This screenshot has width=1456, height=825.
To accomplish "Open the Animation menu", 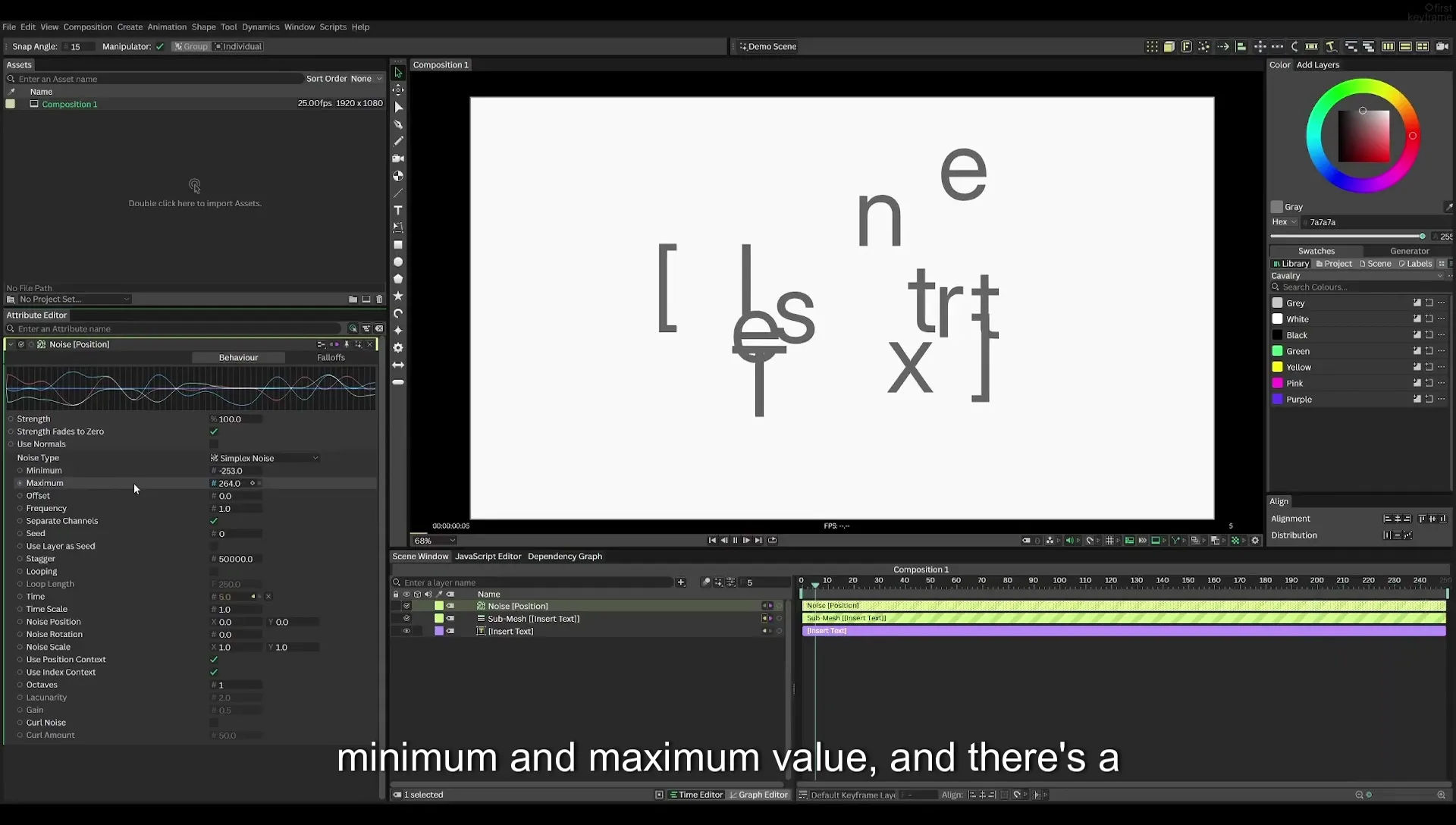I will pos(167,27).
